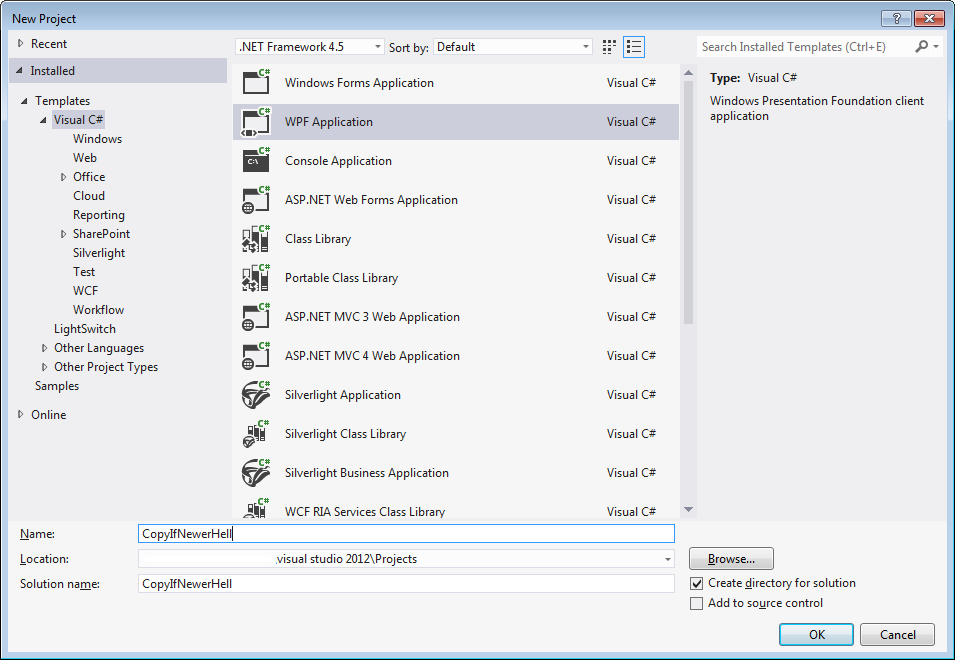
Task: Open the Sort by dropdown
Action: (x=513, y=47)
